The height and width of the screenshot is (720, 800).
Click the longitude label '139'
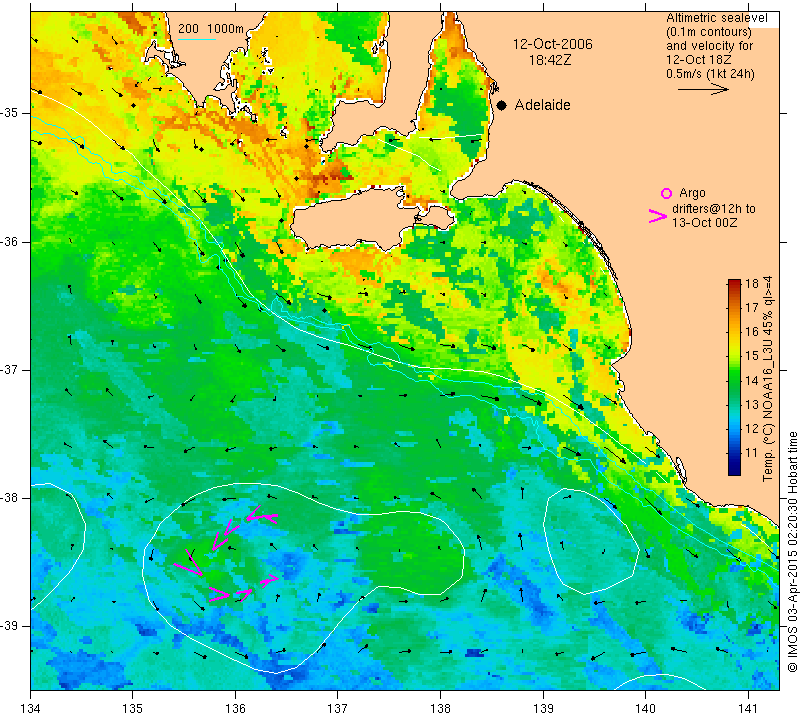[x=543, y=709]
